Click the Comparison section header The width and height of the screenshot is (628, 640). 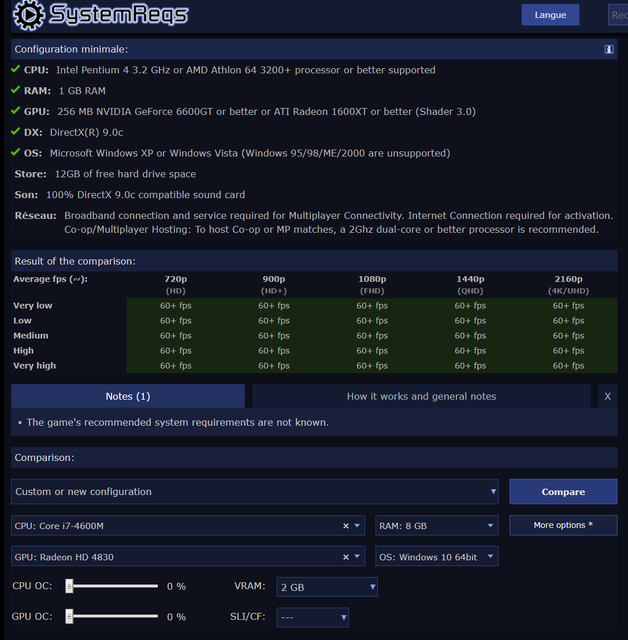pos(314,458)
